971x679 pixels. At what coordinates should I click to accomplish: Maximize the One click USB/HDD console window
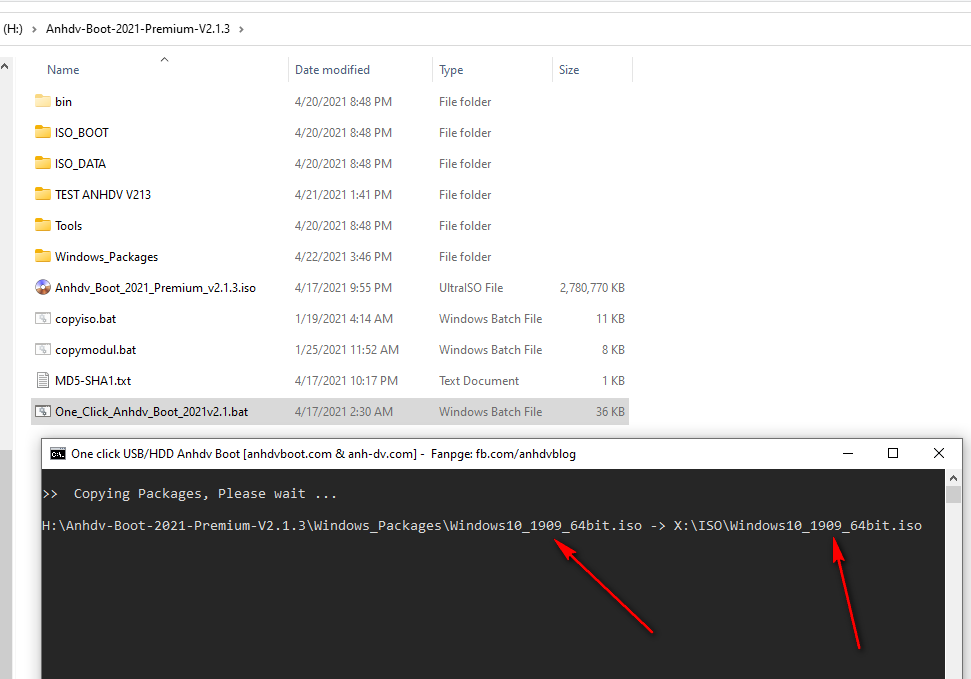pos(893,453)
